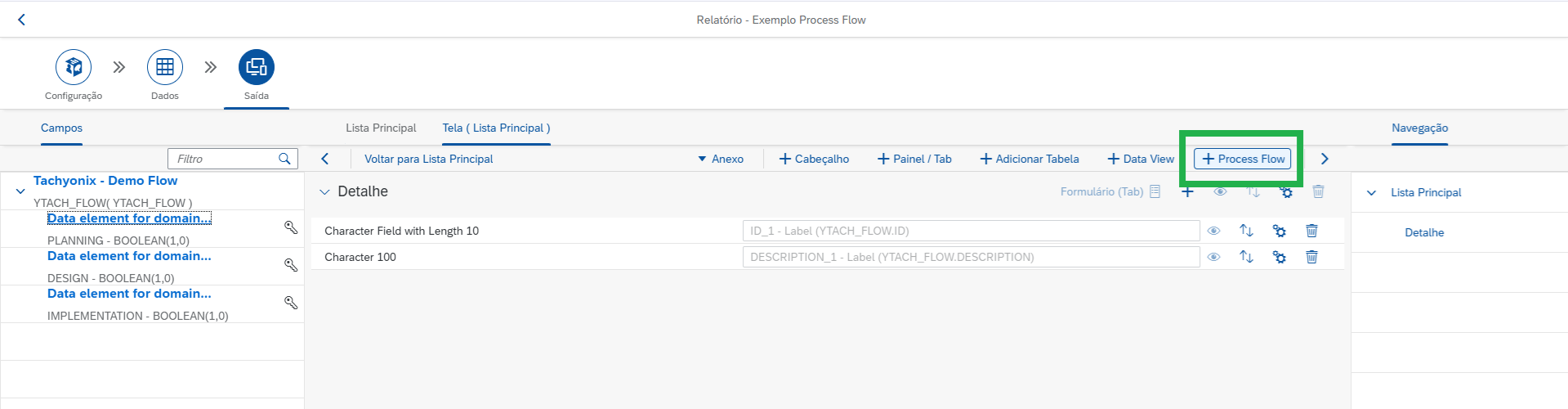Open the Configuração step icon
The image size is (1568, 409).
click(x=74, y=67)
